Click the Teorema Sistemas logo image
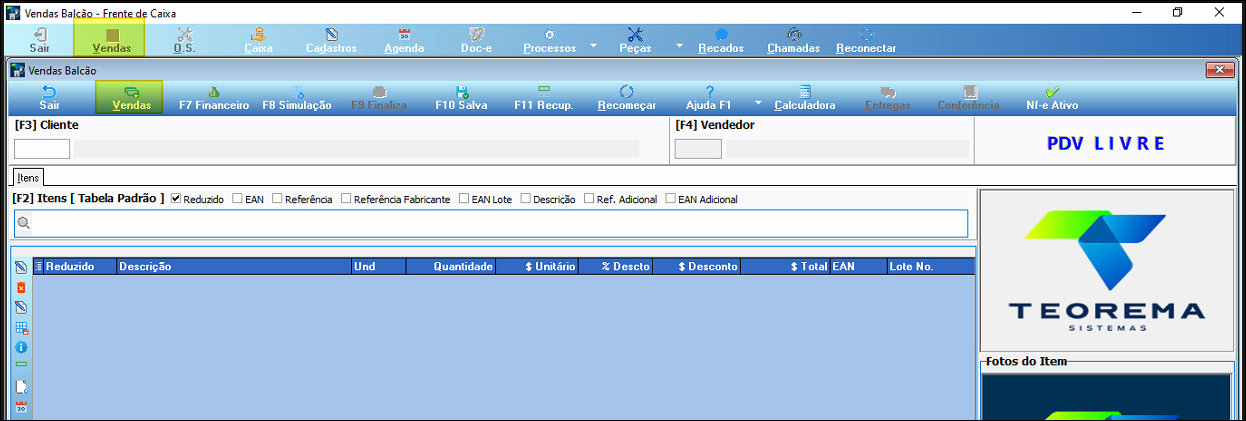This screenshot has width=1246, height=421. (1107, 270)
